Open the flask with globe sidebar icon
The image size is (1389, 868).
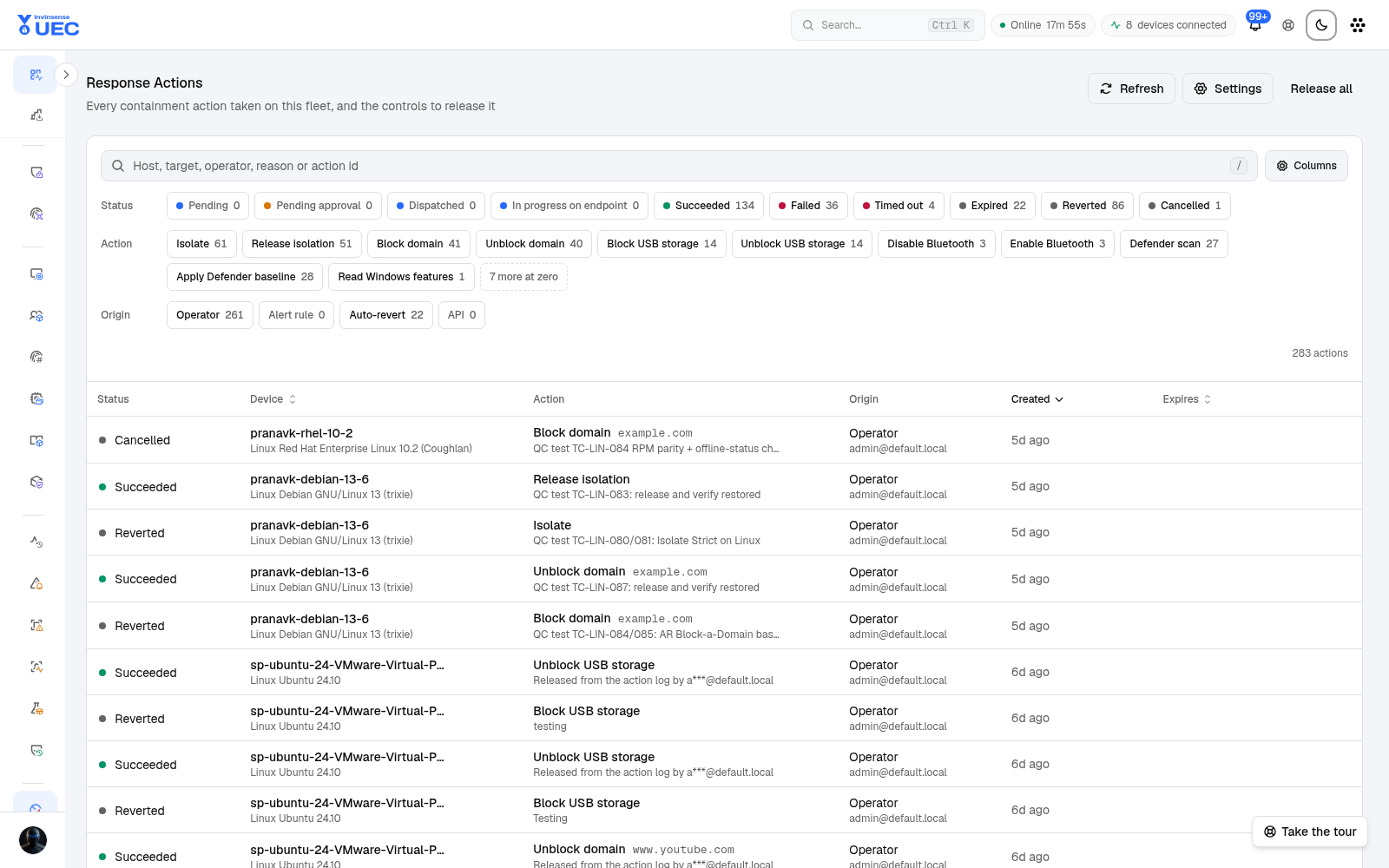point(36,708)
